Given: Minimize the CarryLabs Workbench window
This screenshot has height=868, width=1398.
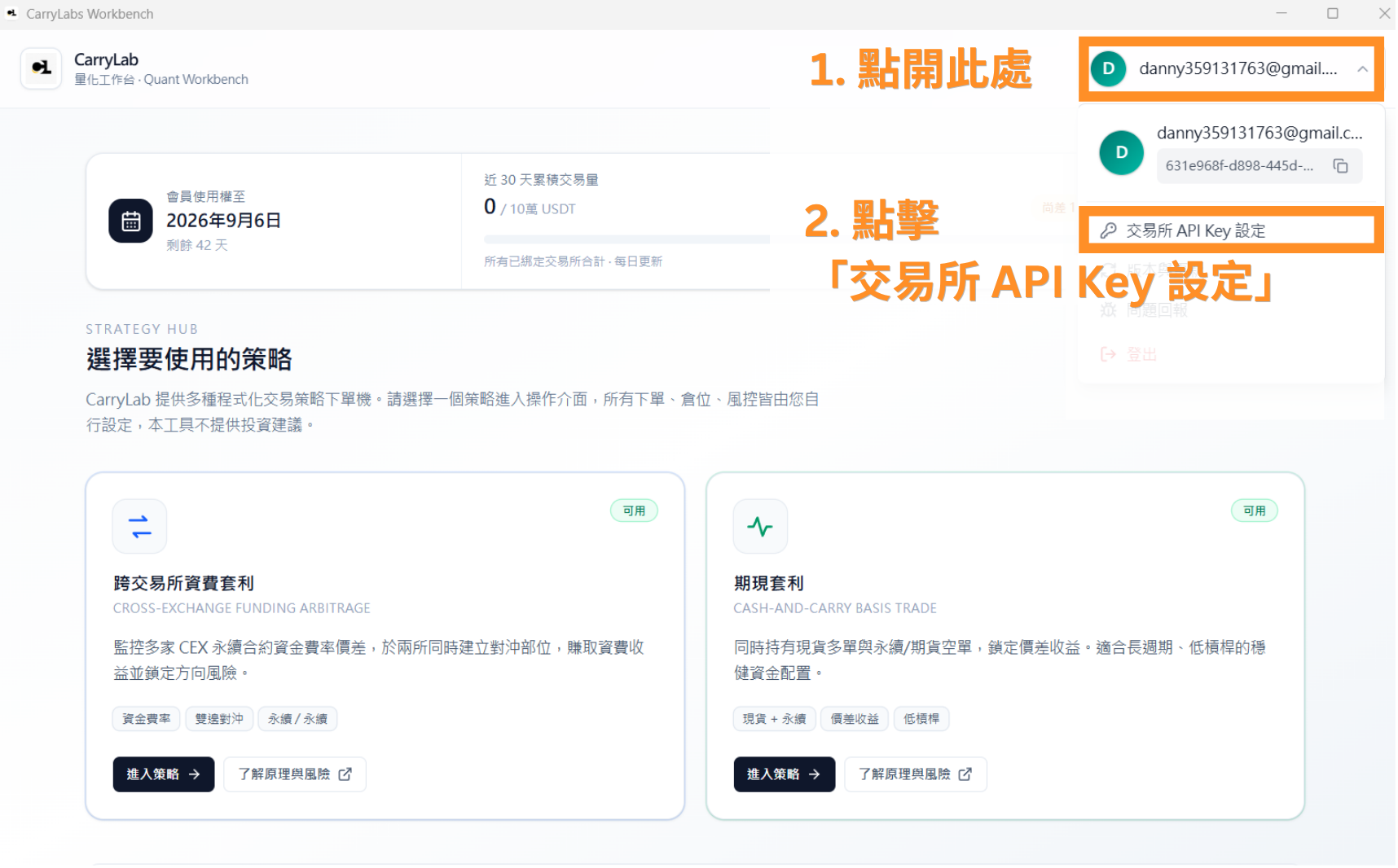Looking at the screenshot, I should coord(1281,13).
